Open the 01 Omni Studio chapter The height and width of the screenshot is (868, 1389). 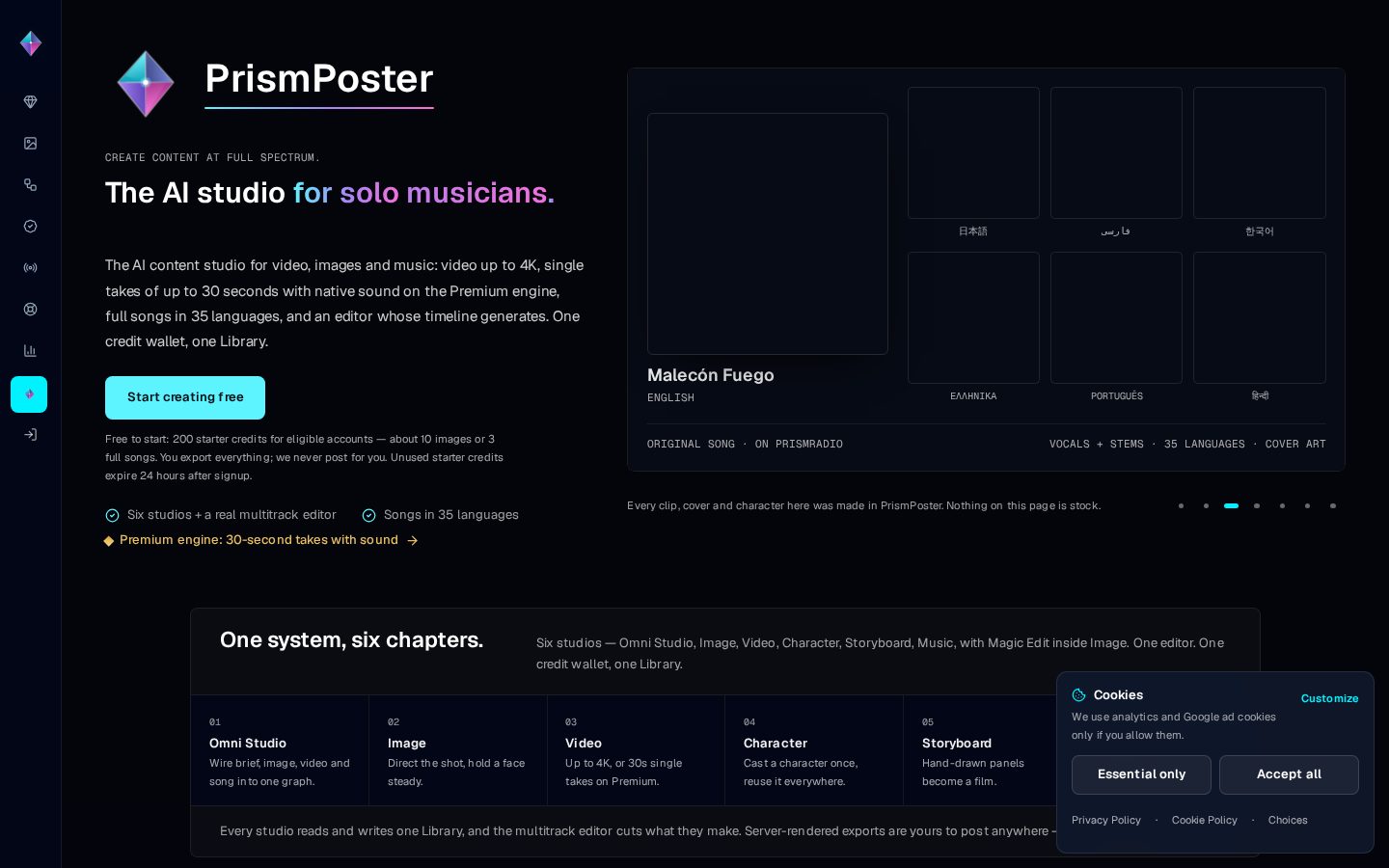(x=280, y=750)
